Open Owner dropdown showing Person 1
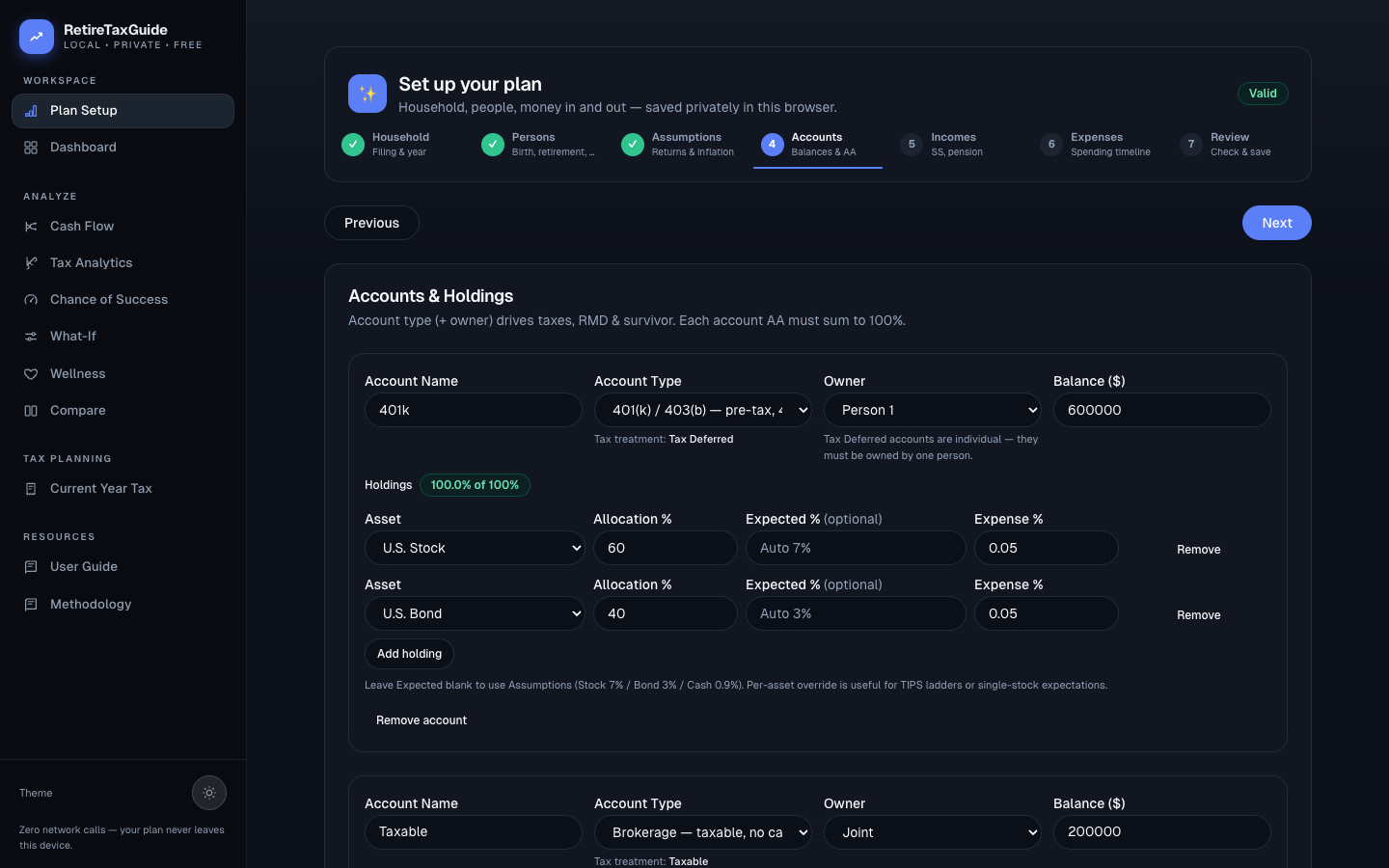1389x868 pixels. pos(933,410)
